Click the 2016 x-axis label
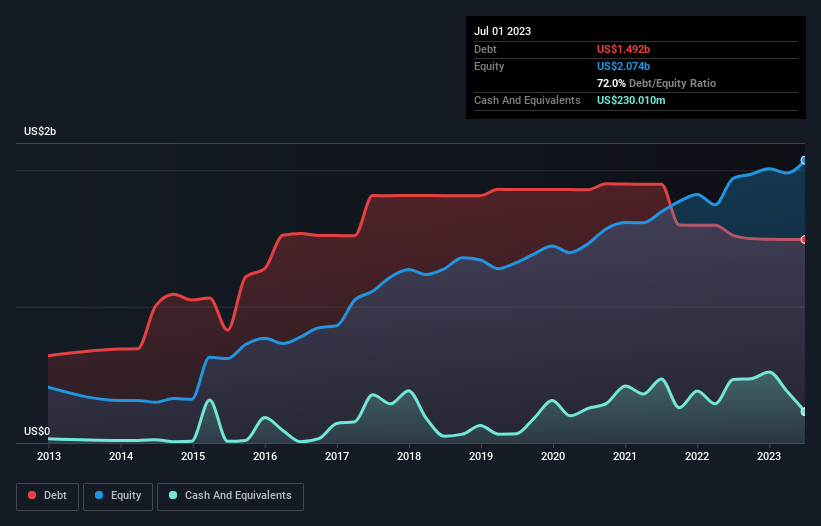The image size is (821, 526). click(x=265, y=456)
